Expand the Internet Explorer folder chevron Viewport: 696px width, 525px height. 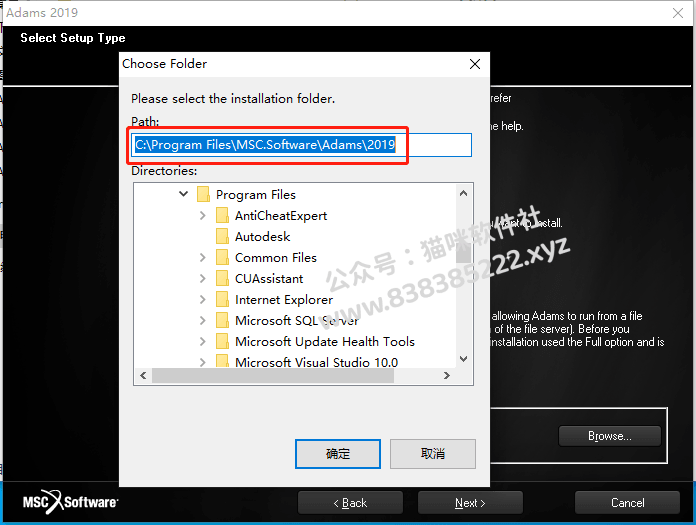click(x=202, y=300)
